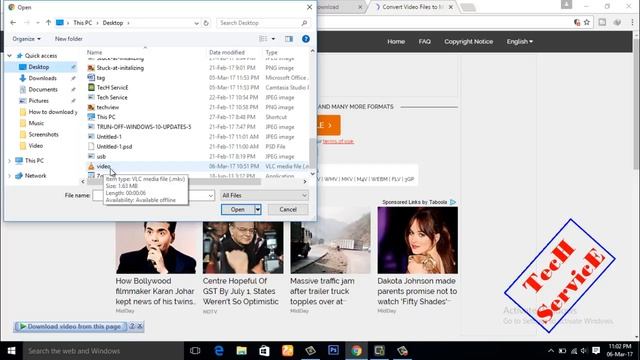Click the search magnifier in Search Desktop
This screenshot has height=360, width=640.
pyautogui.click(x=304, y=23)
